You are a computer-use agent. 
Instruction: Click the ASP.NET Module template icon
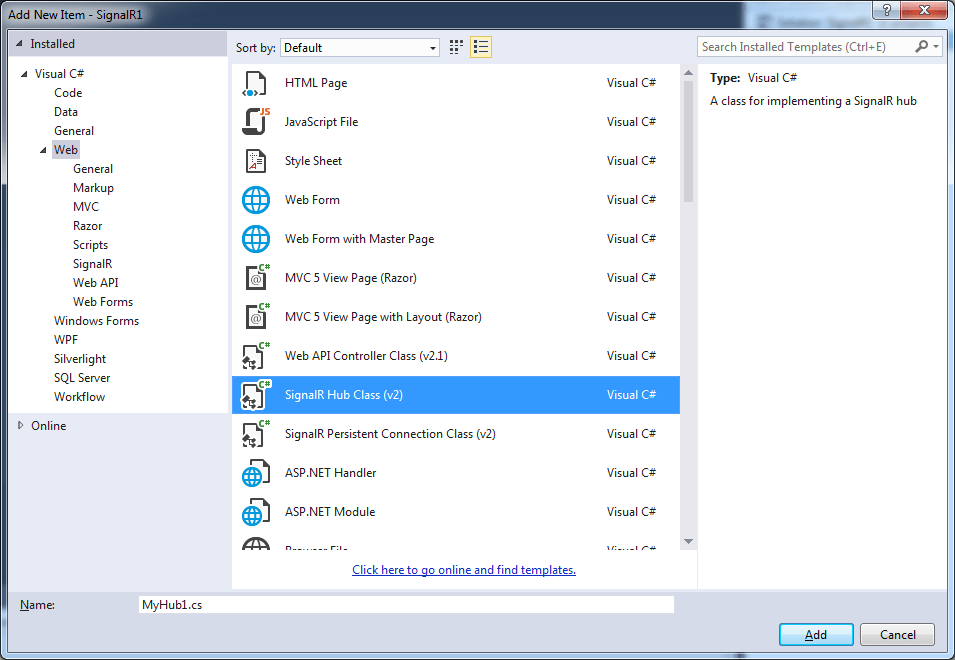(256, 511)
